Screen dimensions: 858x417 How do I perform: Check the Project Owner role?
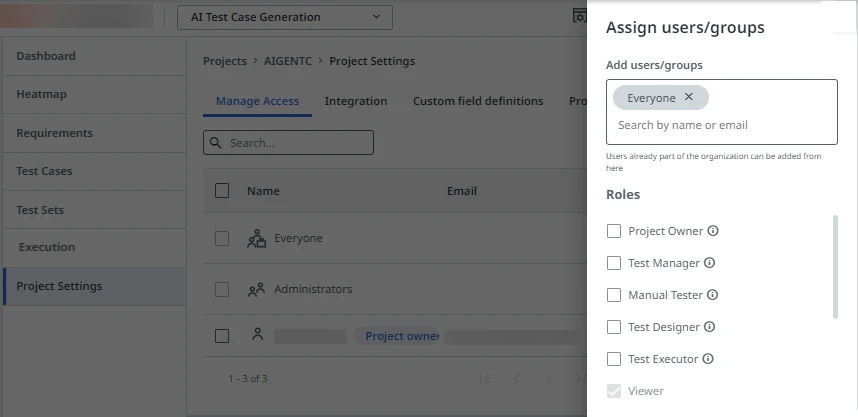click(x=614, y=231)
